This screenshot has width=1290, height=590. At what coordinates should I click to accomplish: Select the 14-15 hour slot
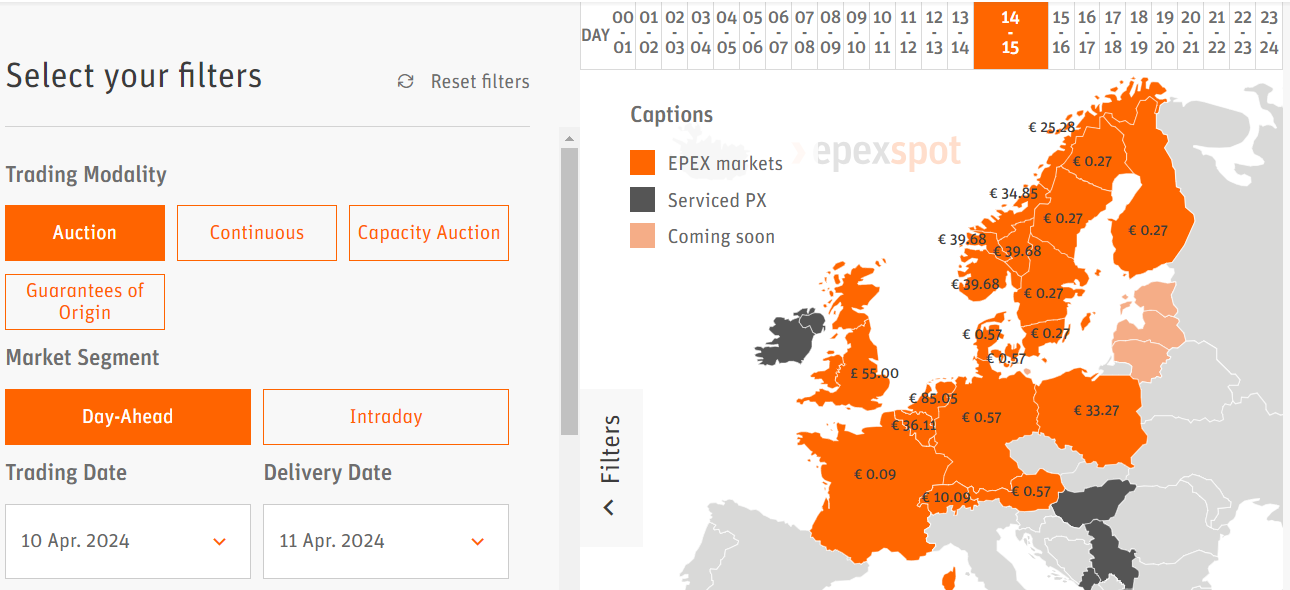(x=1010, y=33)
